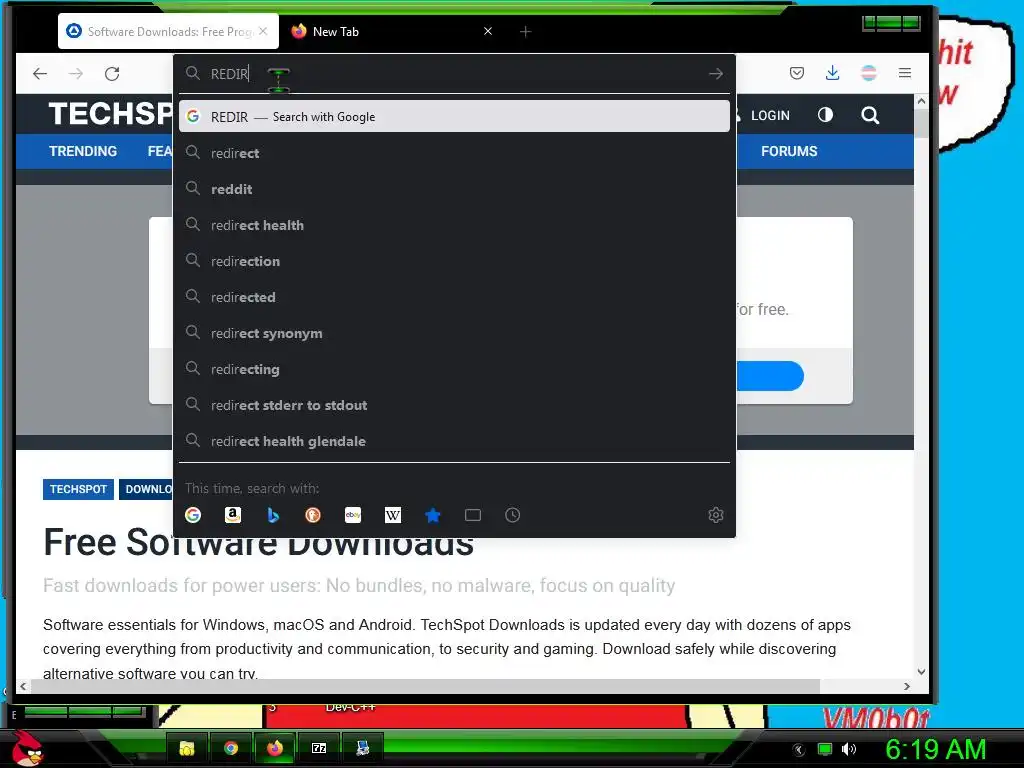The width and height of the screenshot is (1024, 768).
Task: Open the 7-Zip taskbar icon
Action: [x=319, y=748]
